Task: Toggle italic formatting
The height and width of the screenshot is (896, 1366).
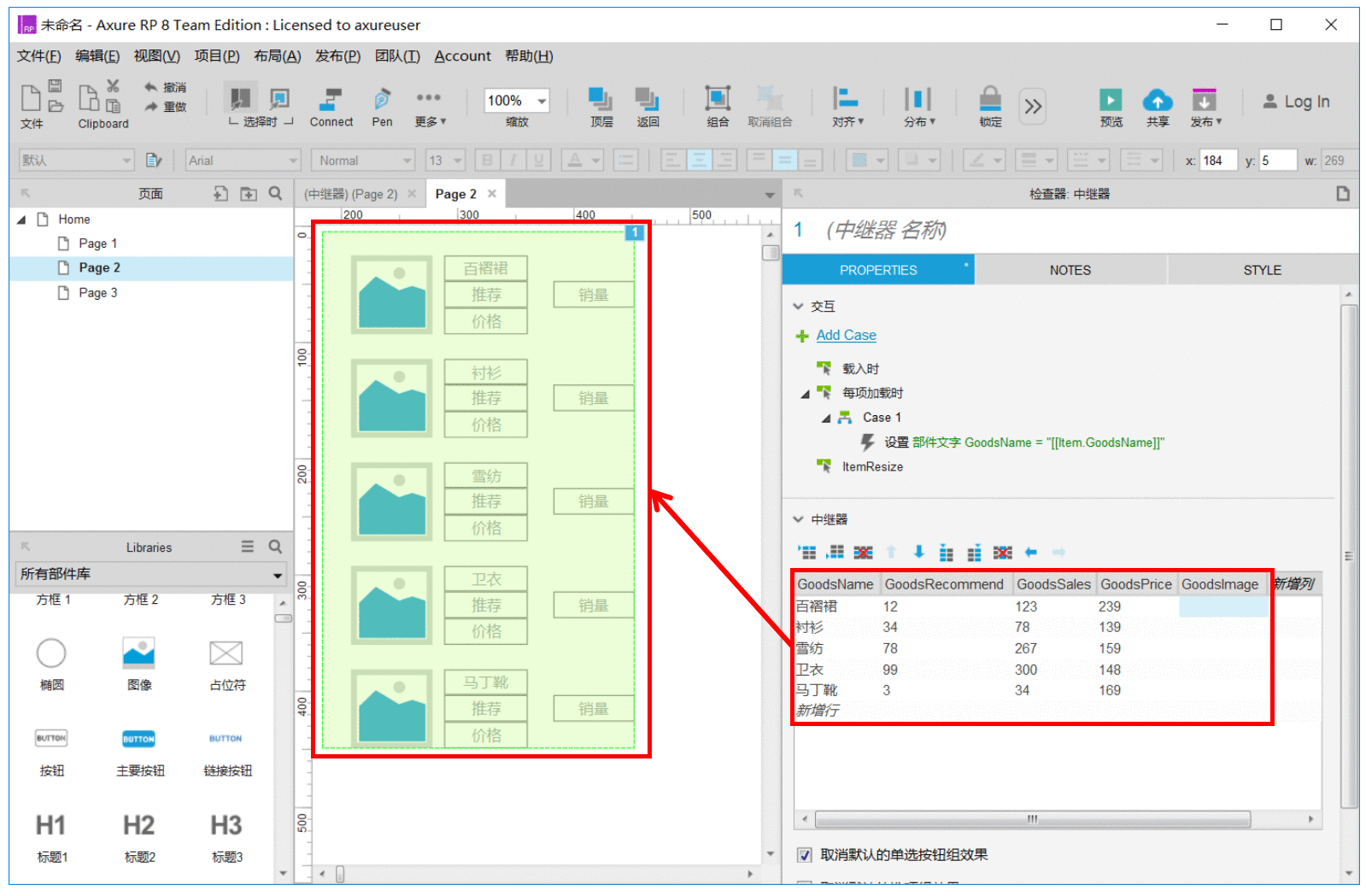Action: pyautogui.click(x=513, y=160)
